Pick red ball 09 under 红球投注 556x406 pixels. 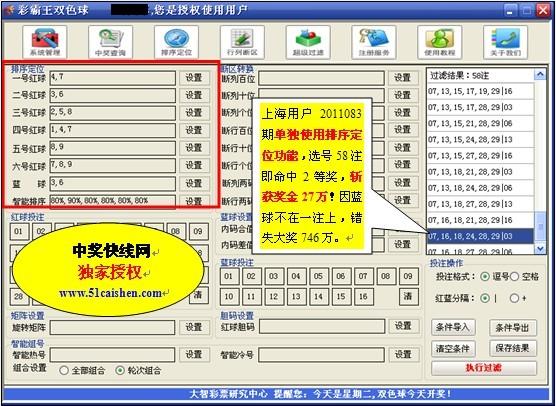pos(198,232)
